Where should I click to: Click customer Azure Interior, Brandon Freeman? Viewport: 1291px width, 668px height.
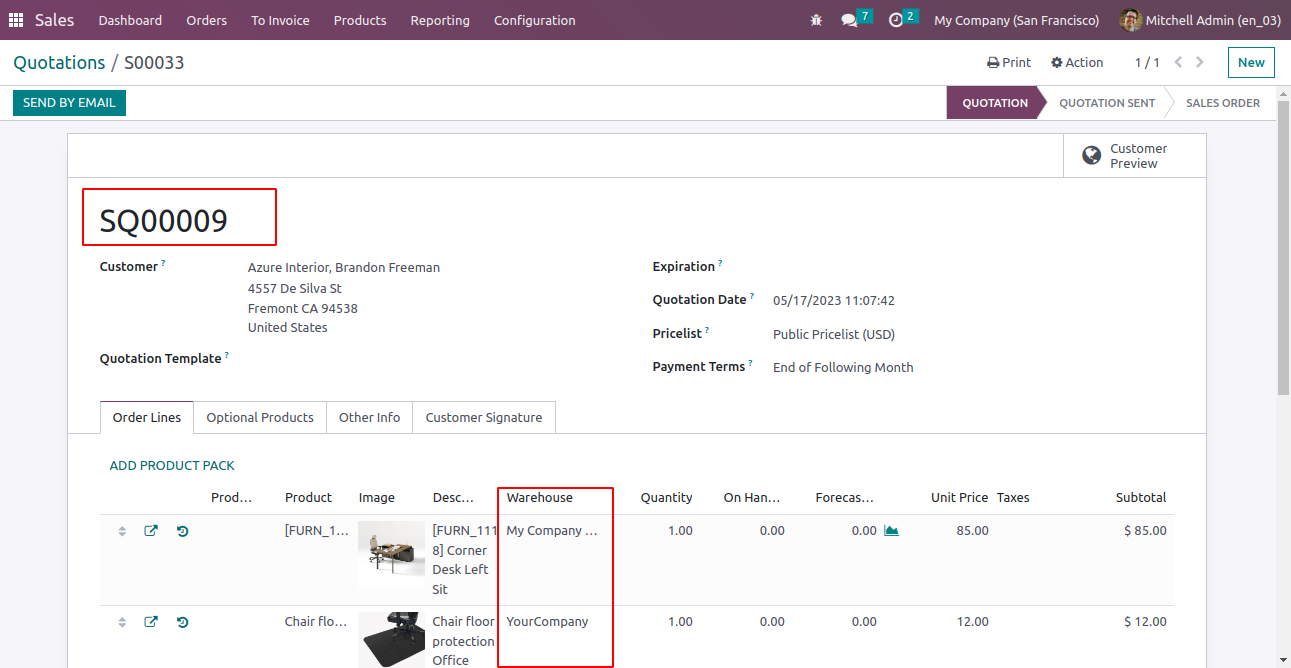344,268
